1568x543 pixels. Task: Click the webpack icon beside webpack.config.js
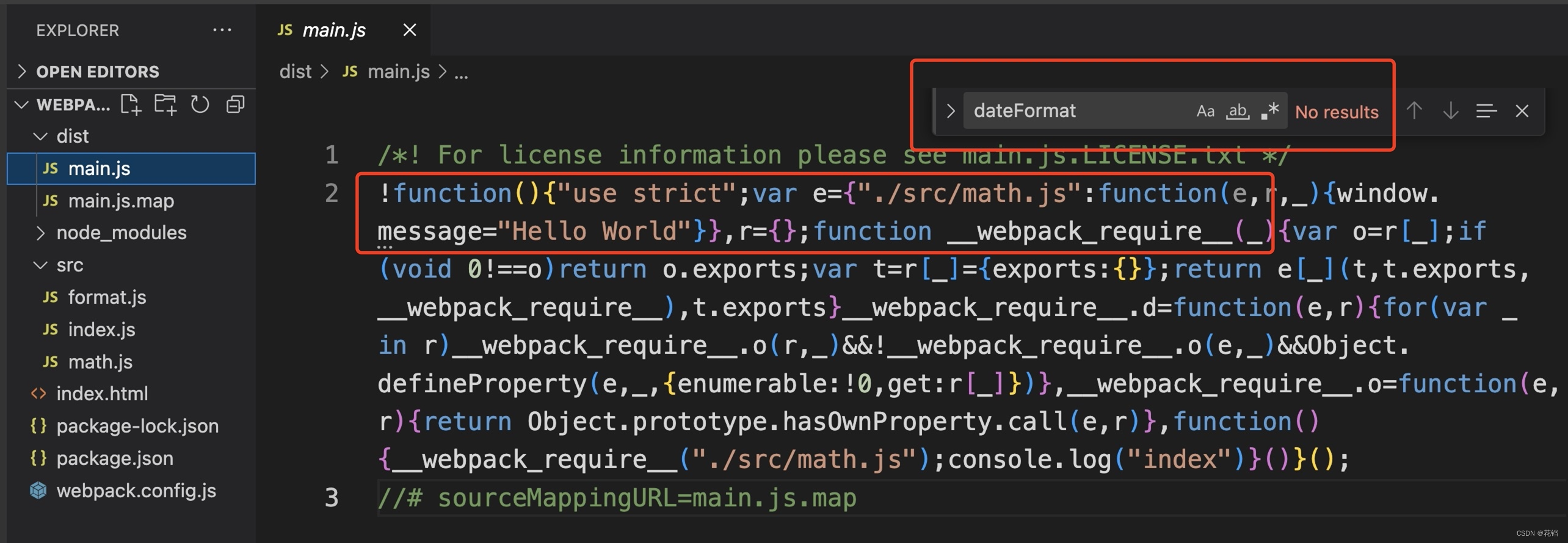(38, 491)
